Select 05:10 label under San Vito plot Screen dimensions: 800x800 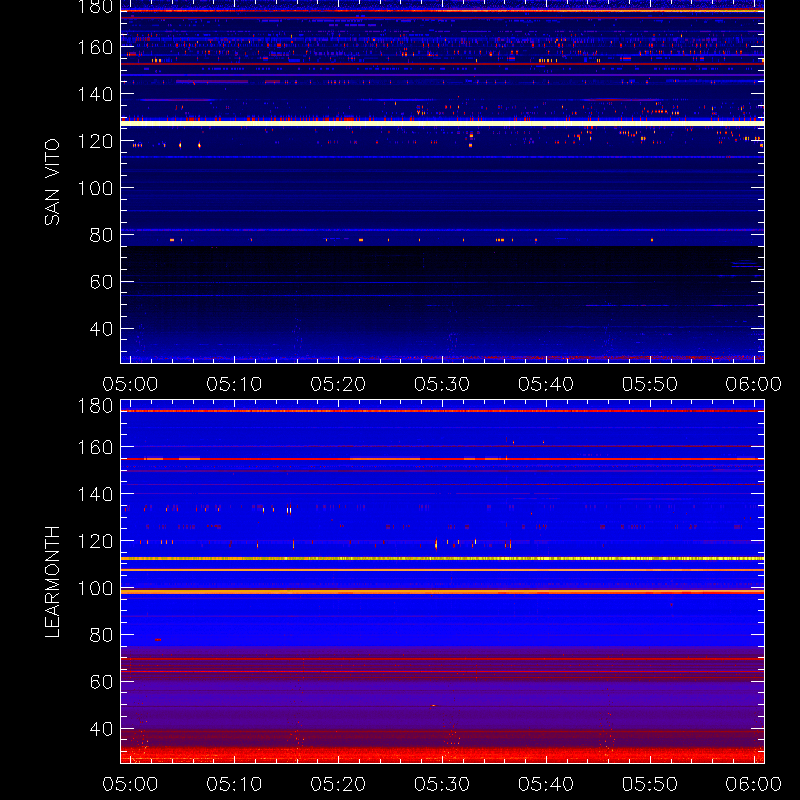point(234,384)
